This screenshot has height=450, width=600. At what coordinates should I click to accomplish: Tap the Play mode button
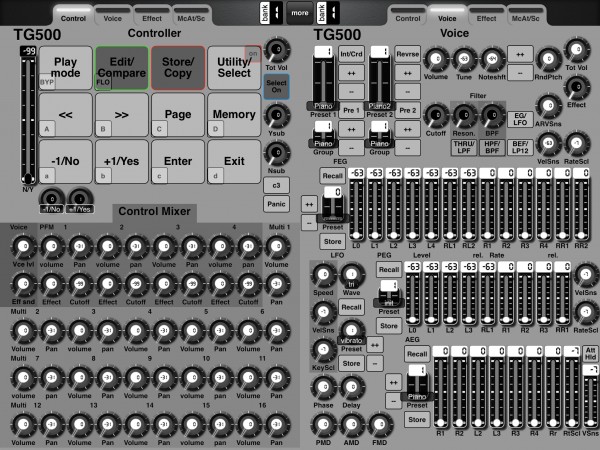pyautogui.click(x=66, y=68)
